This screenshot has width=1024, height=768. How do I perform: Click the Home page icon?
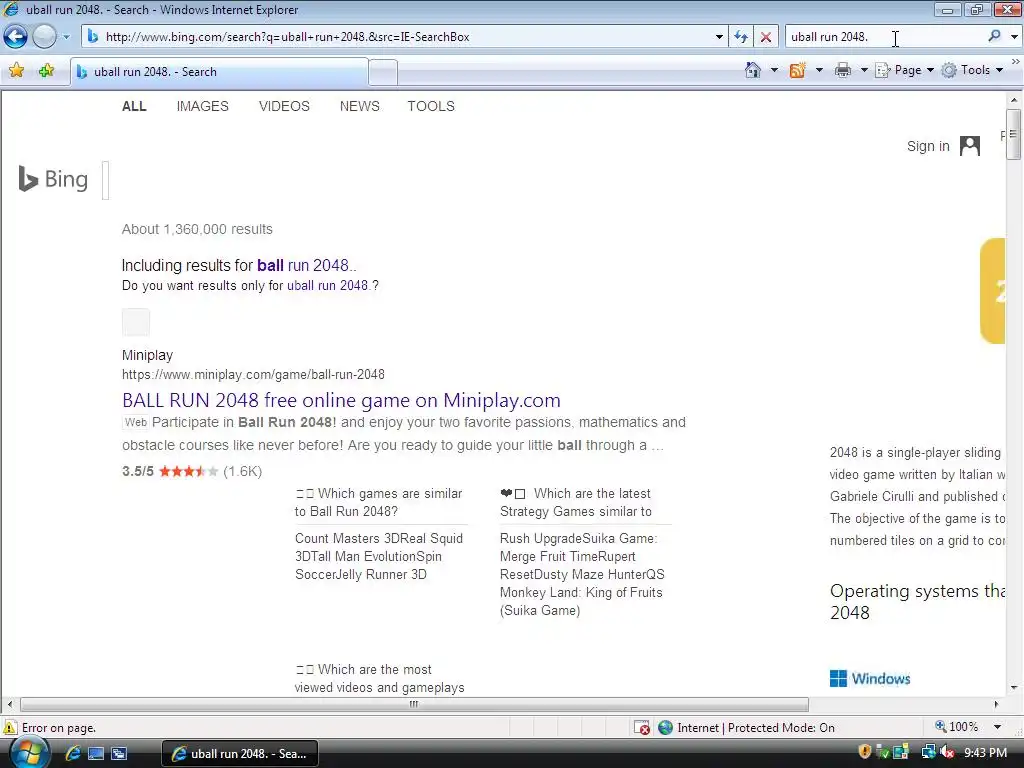753,70
